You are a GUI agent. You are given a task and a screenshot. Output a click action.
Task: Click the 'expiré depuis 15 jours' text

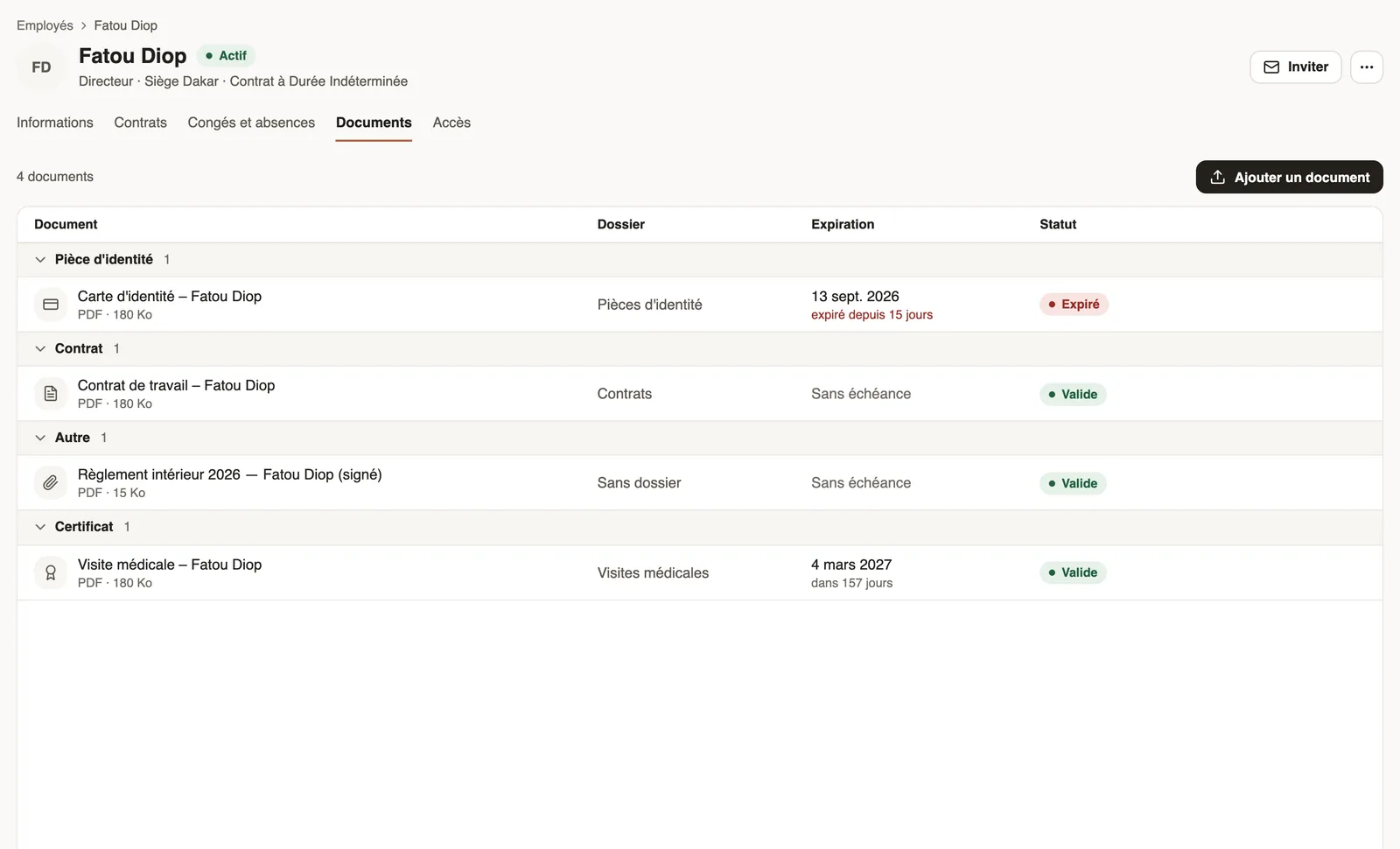[x=871, y=315]
